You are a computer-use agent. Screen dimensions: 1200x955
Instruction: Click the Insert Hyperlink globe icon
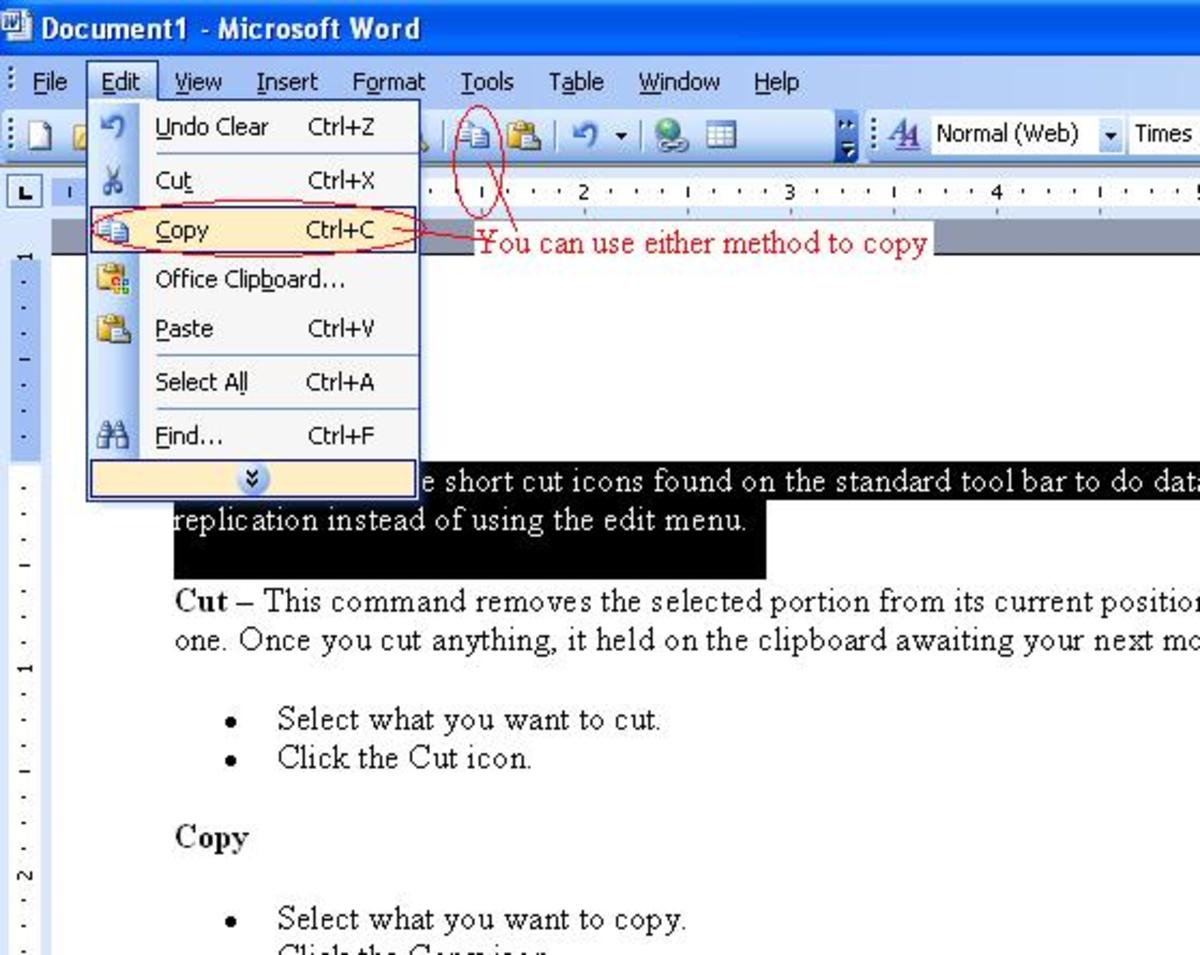[x=671, y=135]
